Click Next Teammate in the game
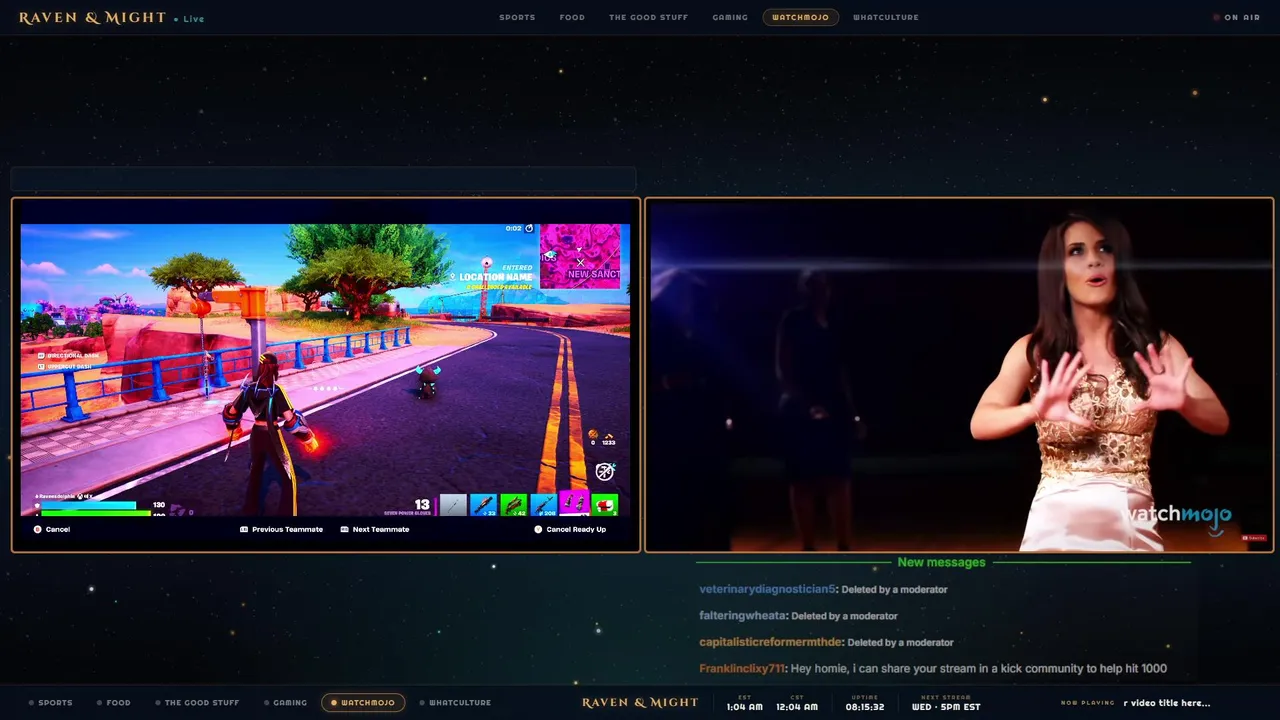This screenshot has width=1280, height=720. (x=375, y=529)
